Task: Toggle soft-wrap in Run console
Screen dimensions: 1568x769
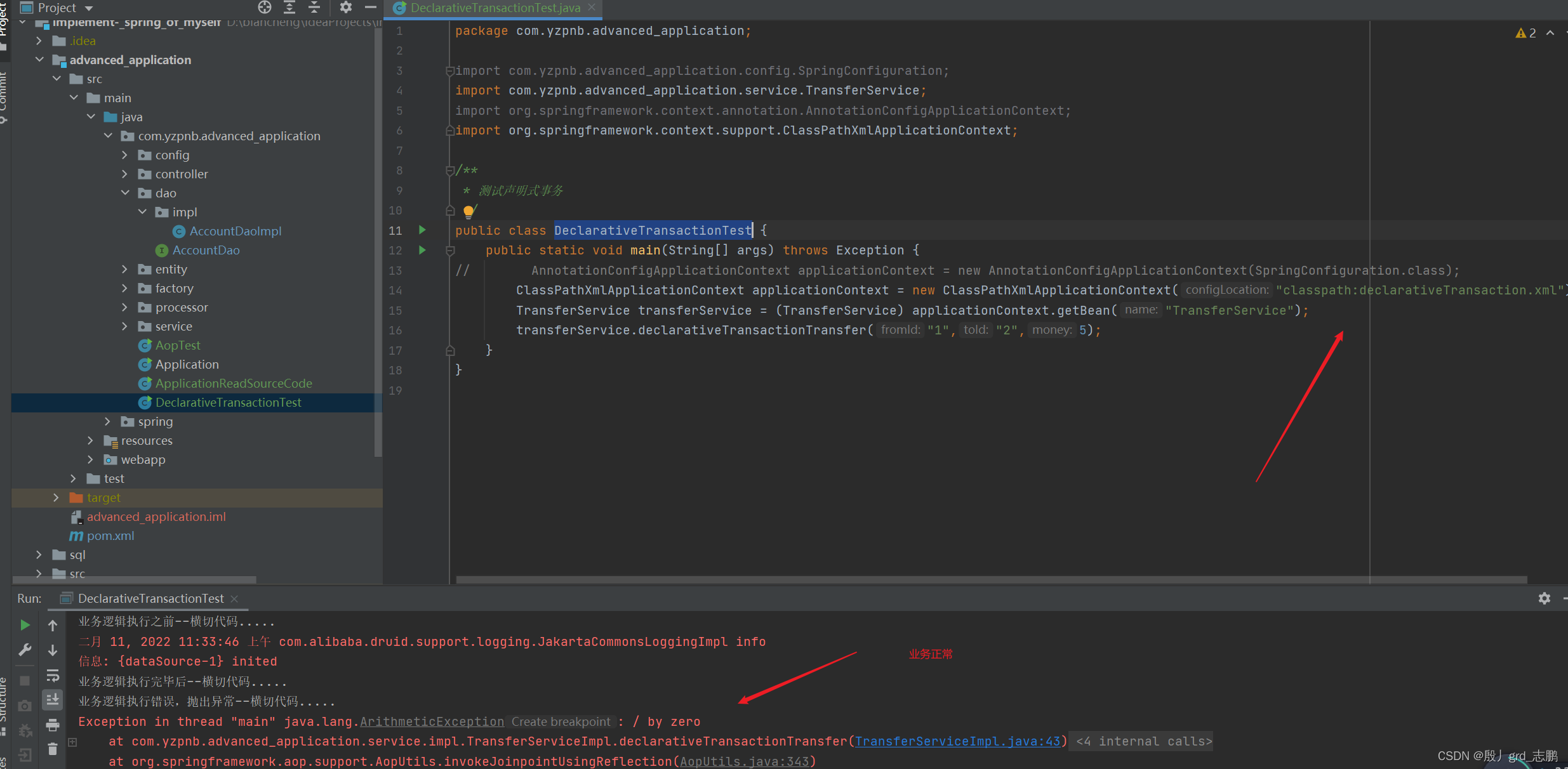Action: click(x=53, y=675)
